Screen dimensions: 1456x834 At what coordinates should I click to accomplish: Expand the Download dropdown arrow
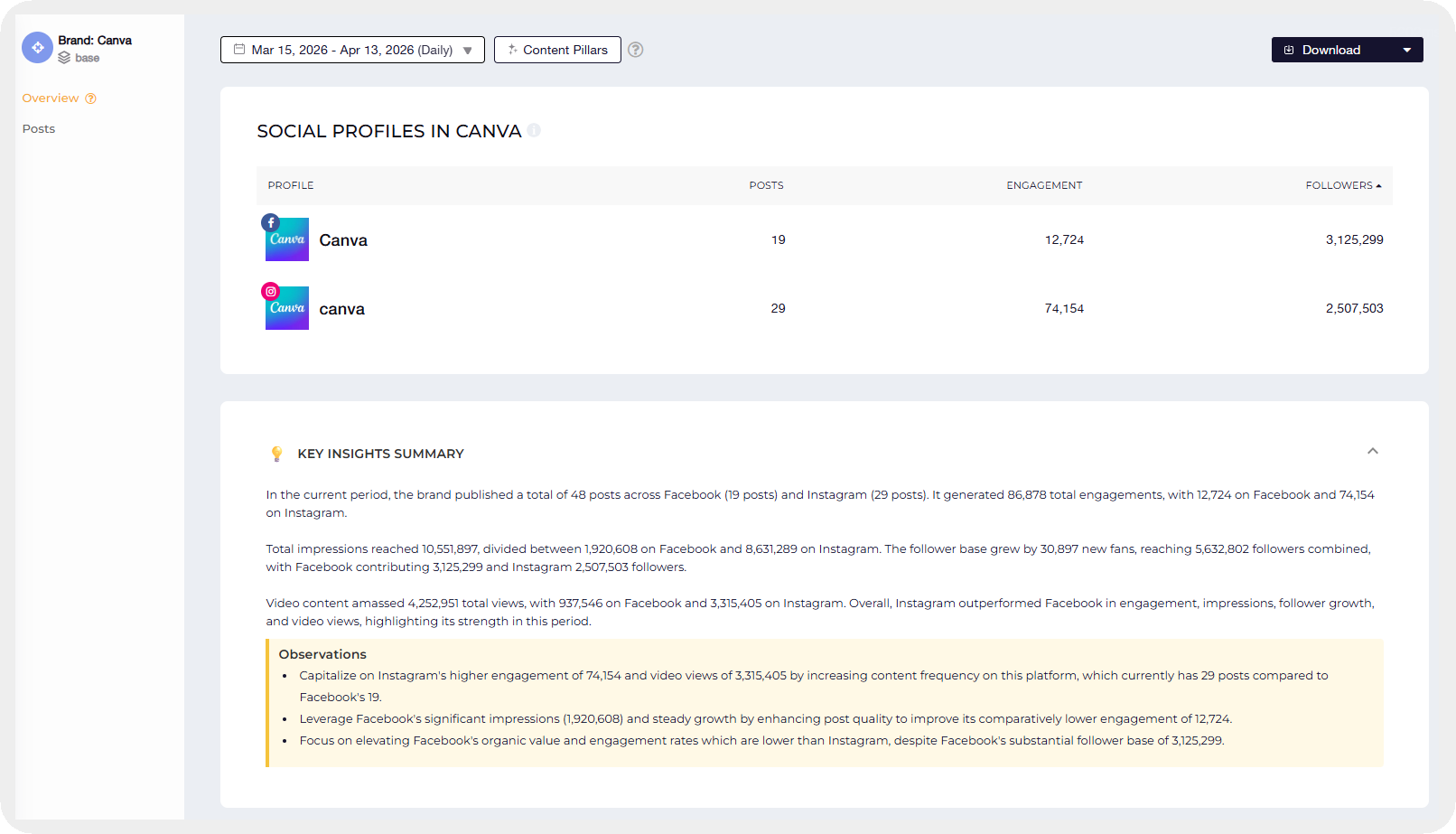[x=1407, y=50]
